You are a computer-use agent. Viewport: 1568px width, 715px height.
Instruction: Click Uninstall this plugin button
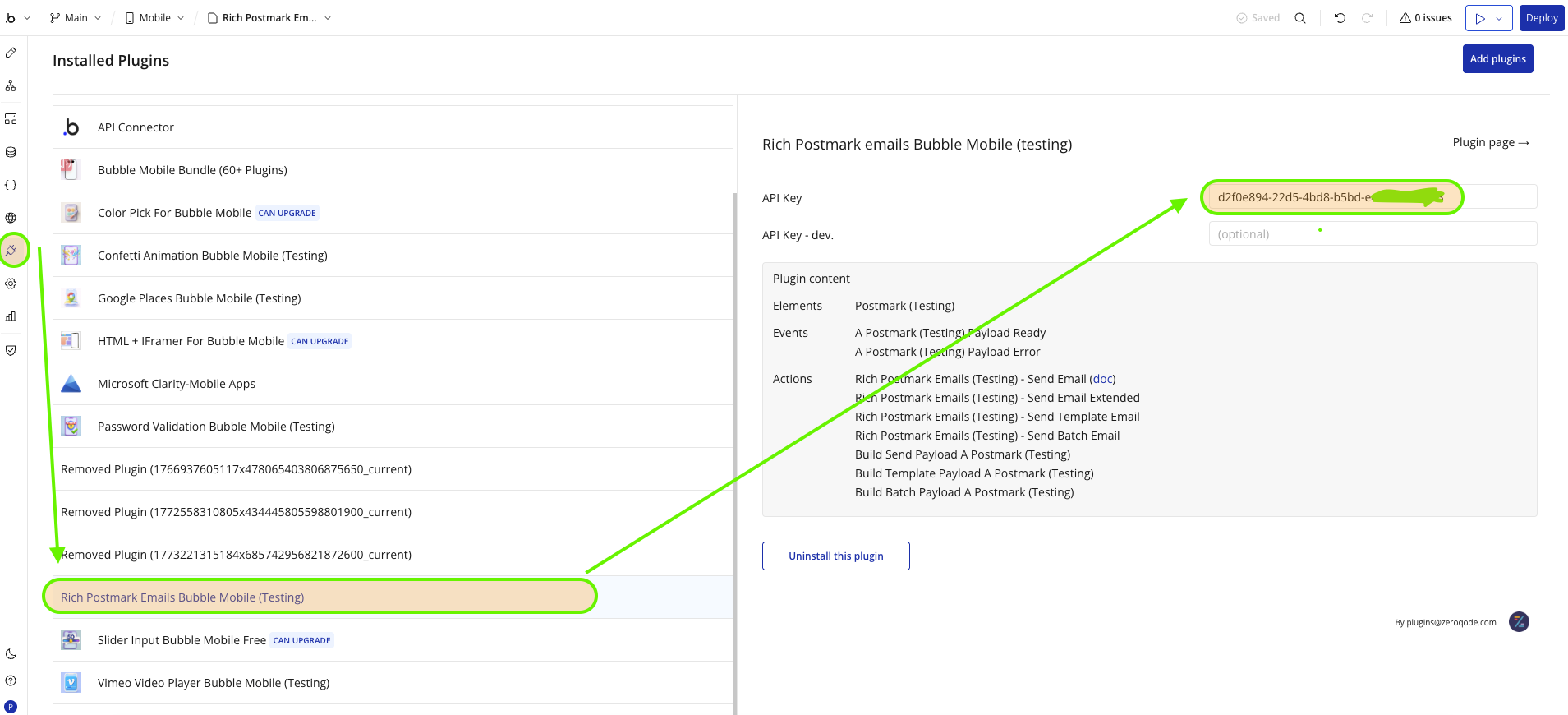point(835,556)
